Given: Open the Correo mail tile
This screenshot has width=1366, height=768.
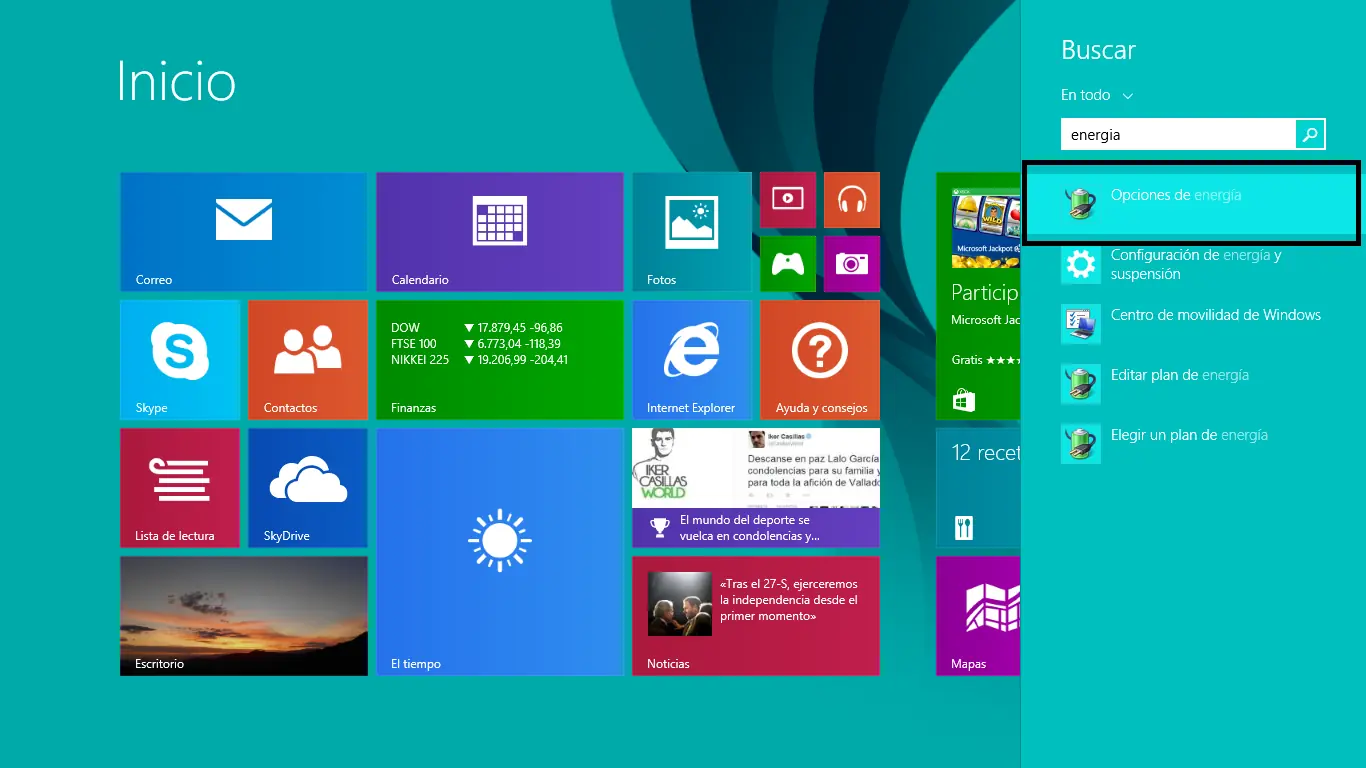Looking at the screenshot, I should pyautogui.click(x=244, y=232).
